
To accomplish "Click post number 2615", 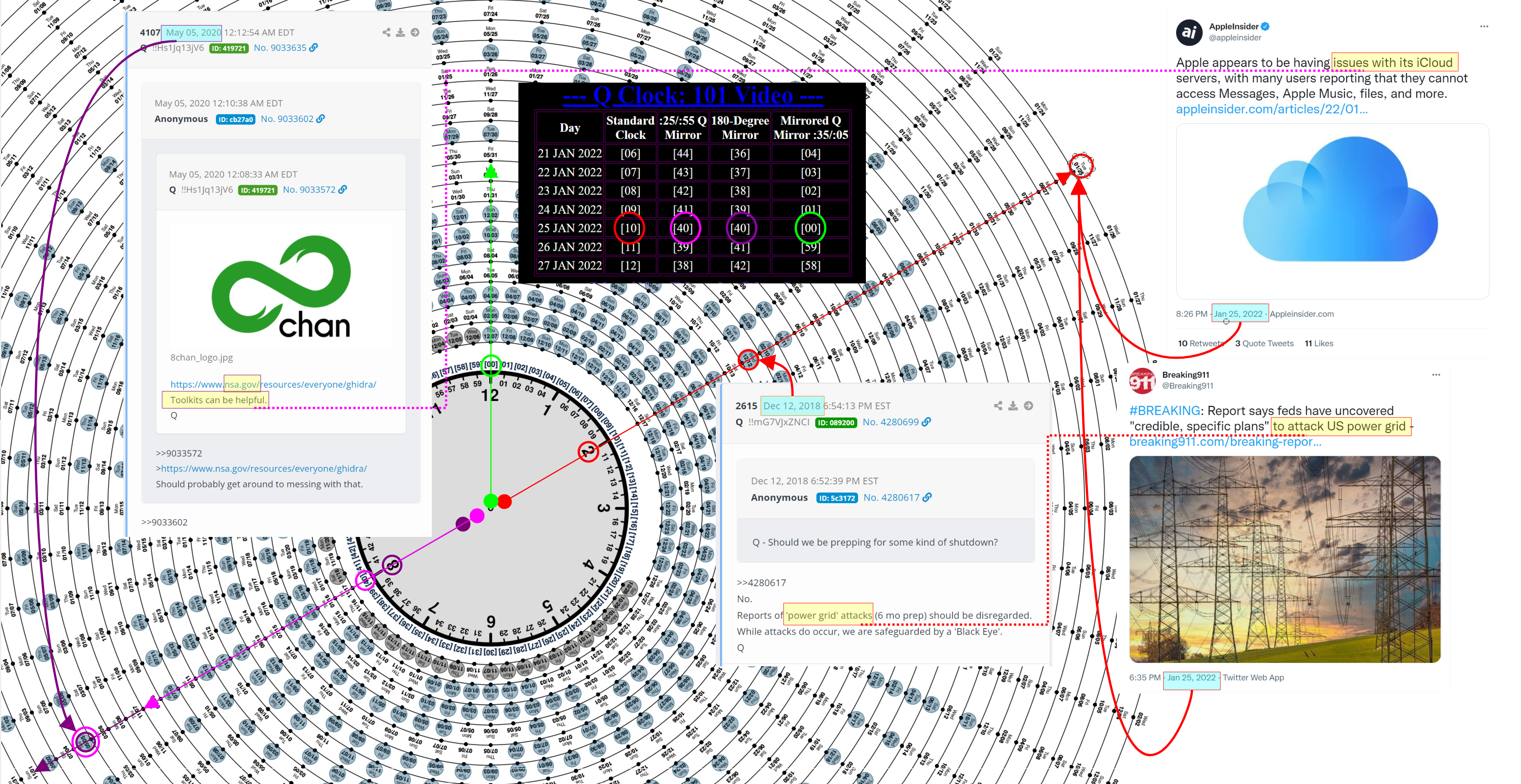I will (746, 406).
